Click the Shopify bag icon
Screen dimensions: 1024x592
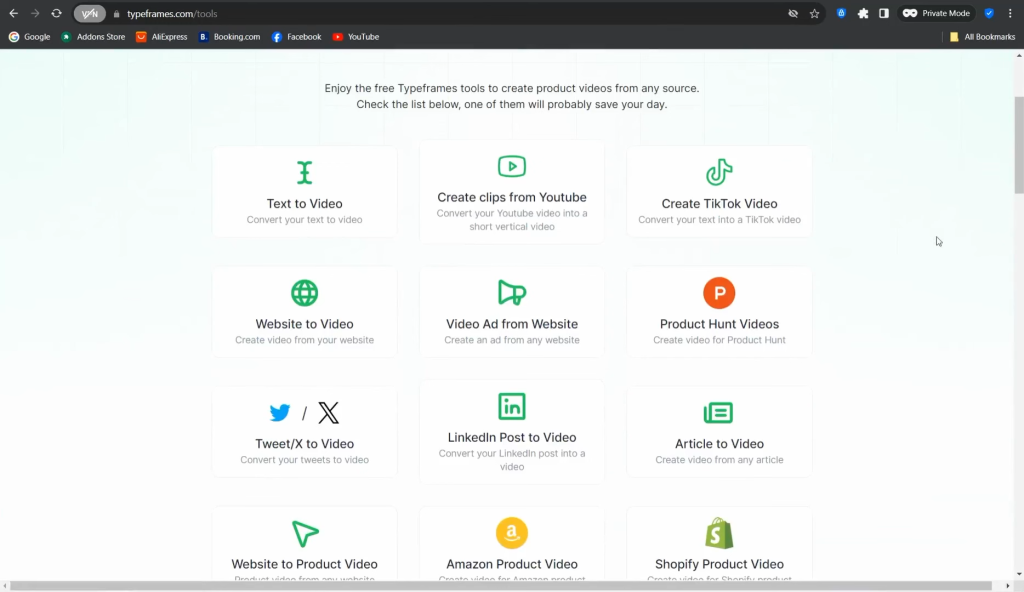719,533
